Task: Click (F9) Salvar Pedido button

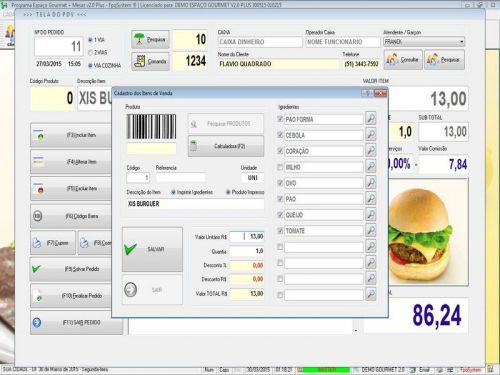Action: point(71,269)
